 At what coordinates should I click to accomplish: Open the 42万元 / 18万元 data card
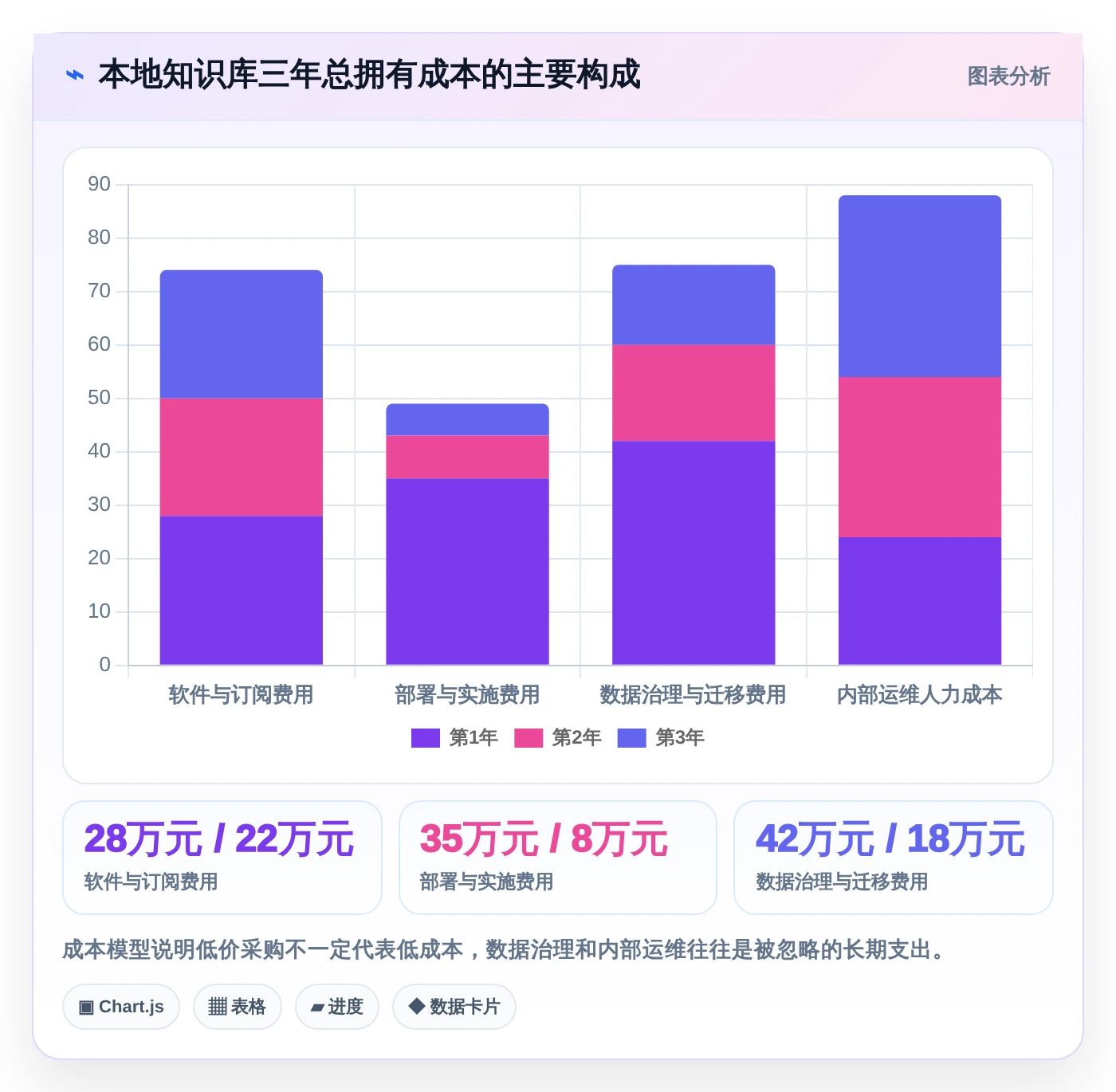pos(894,858)
